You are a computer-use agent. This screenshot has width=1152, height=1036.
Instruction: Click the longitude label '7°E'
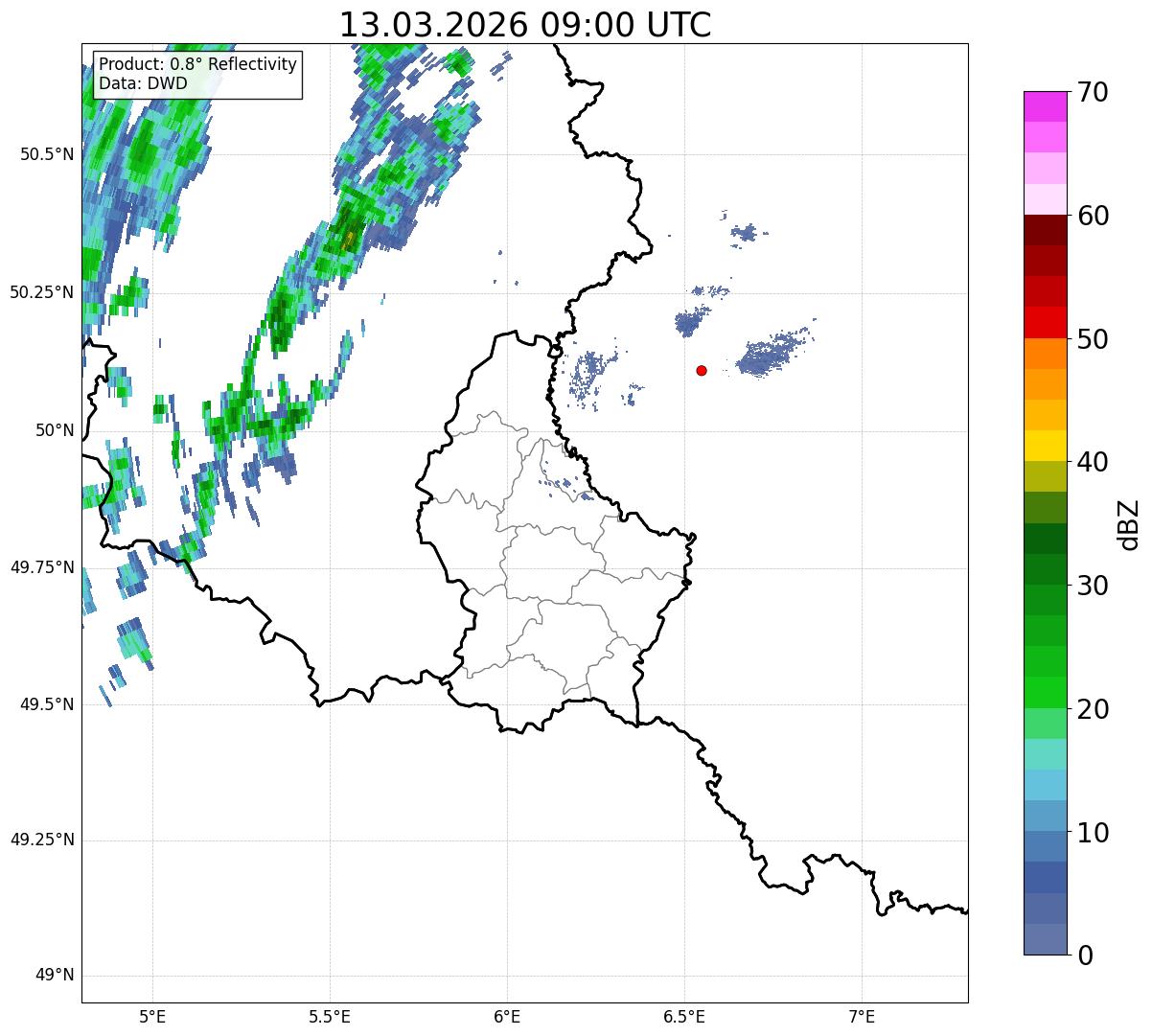tap(863, 1016)
